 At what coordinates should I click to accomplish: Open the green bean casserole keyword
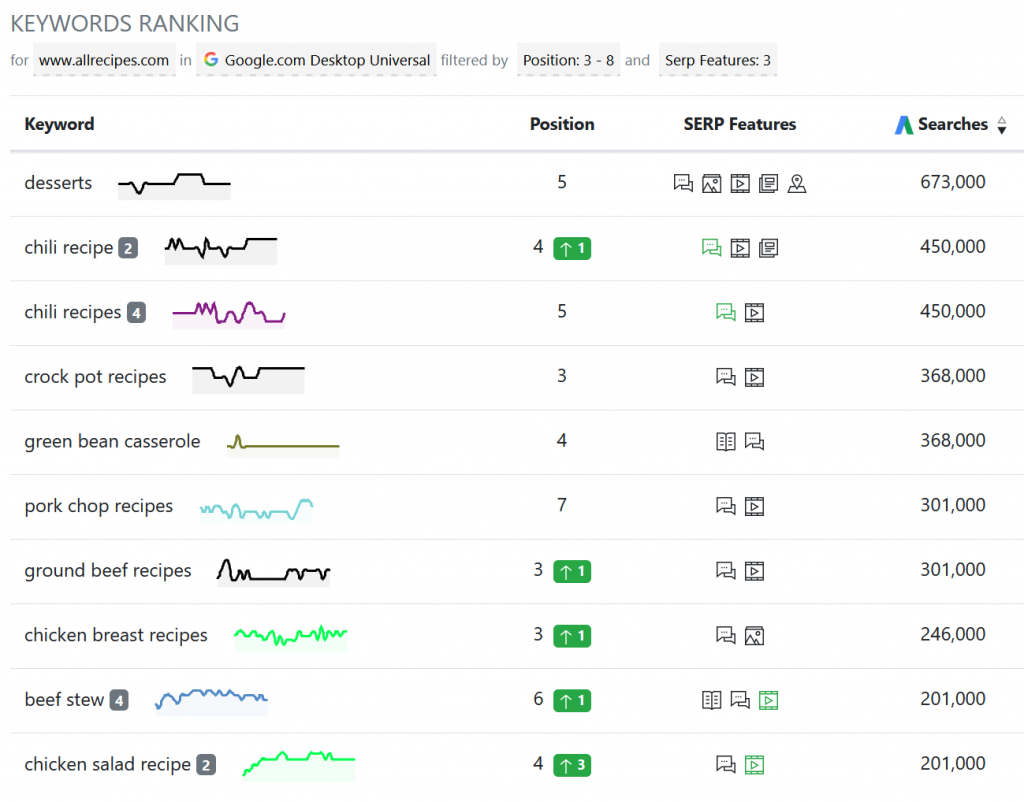coord(112,441)
